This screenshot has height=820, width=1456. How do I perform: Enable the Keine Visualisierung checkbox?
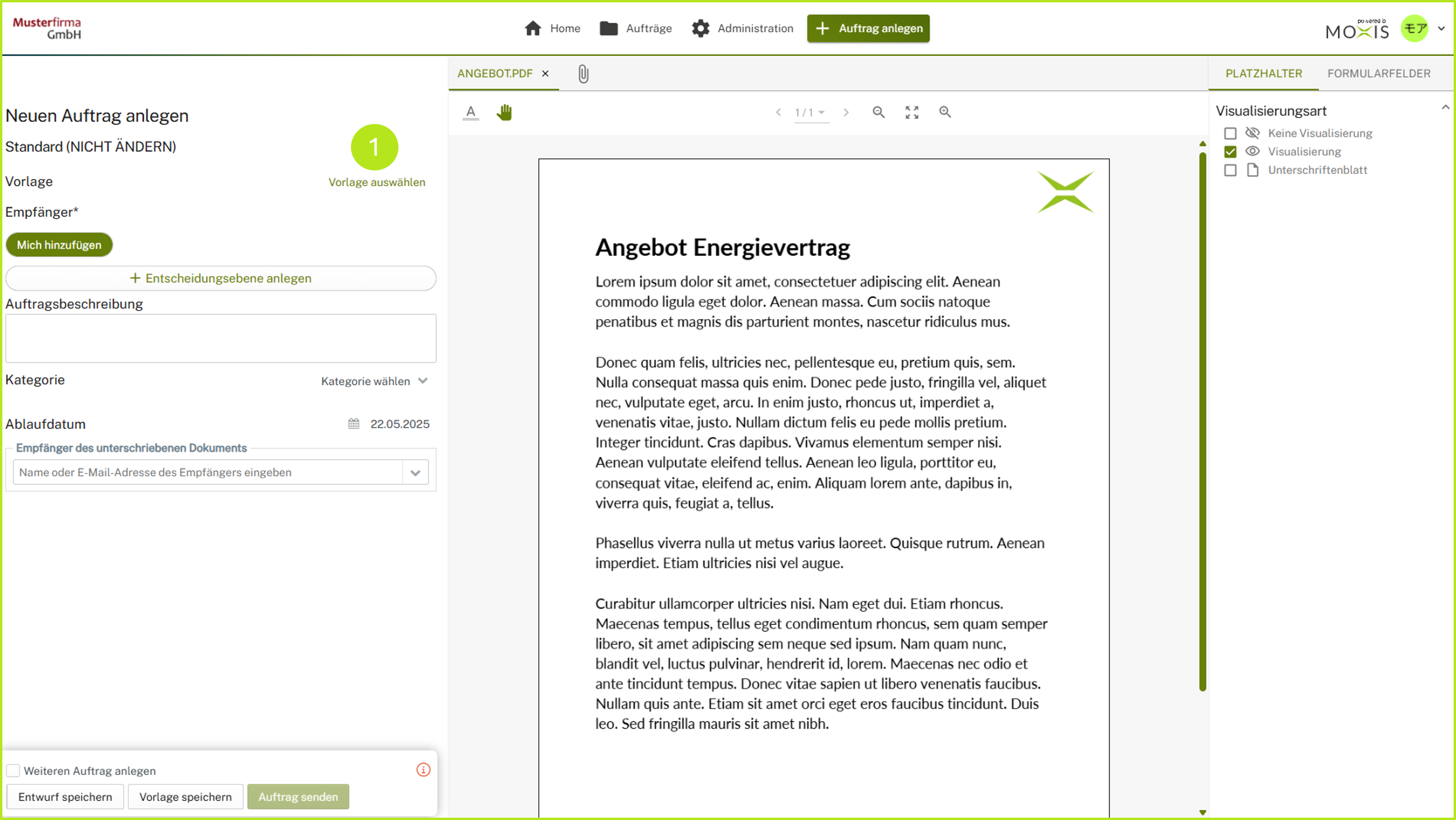click(x=1230, y=134)
